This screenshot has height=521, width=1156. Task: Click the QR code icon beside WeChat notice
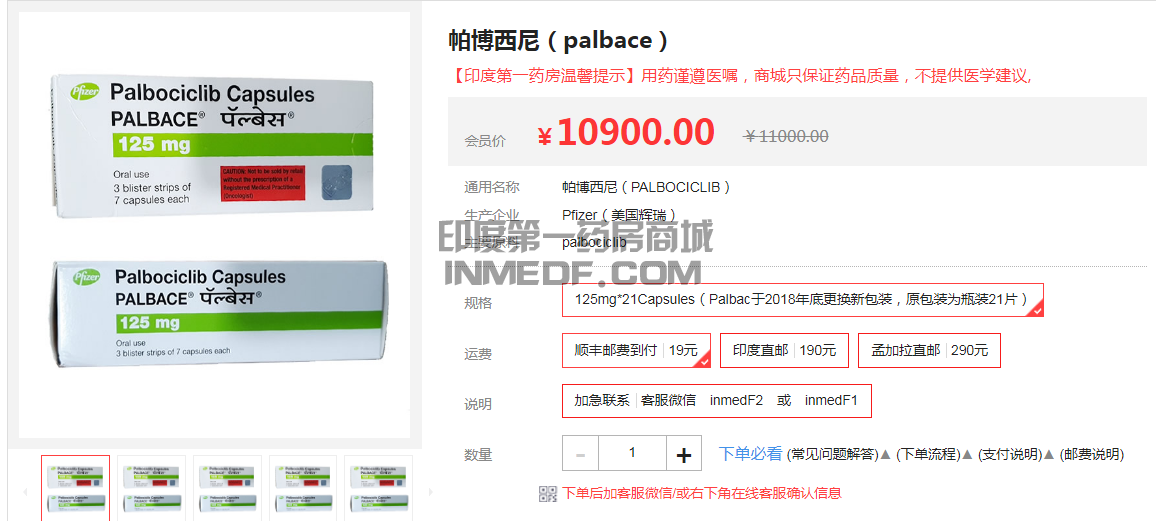click(x=547, y=494)
